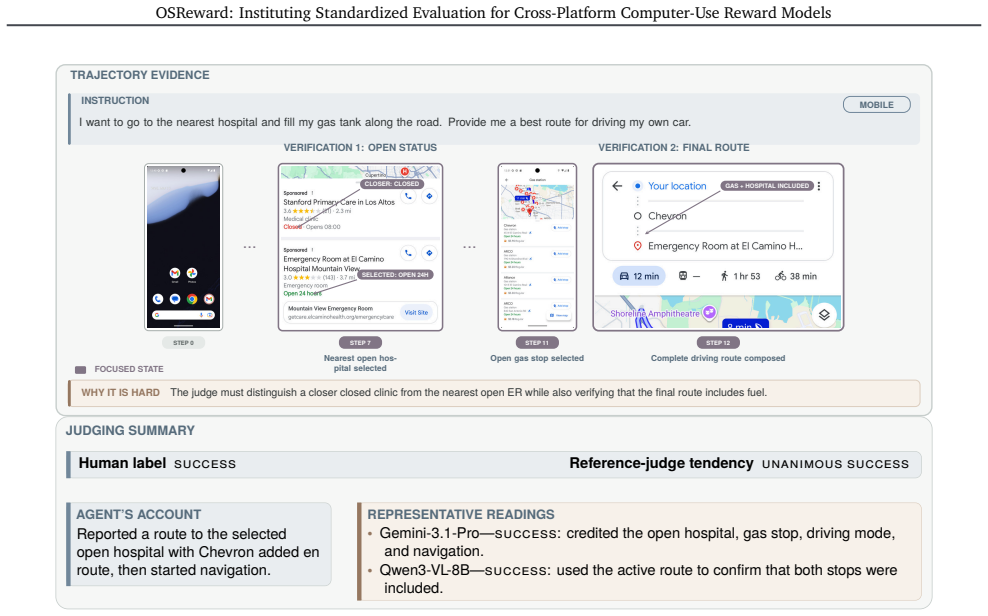The height and width of the screenshot is (616, 988).
Task: Click the STEP 11 label
Action: (537, 343)
